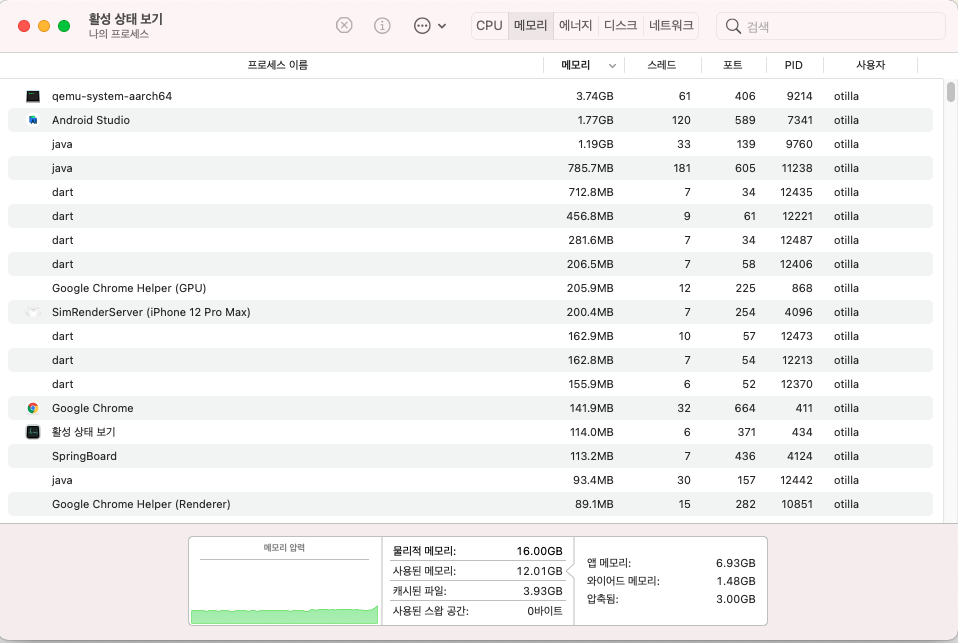
Task: Select Google Chrome Helper (GPU) row
Action: pyautogui.click(x=470, y=288)
